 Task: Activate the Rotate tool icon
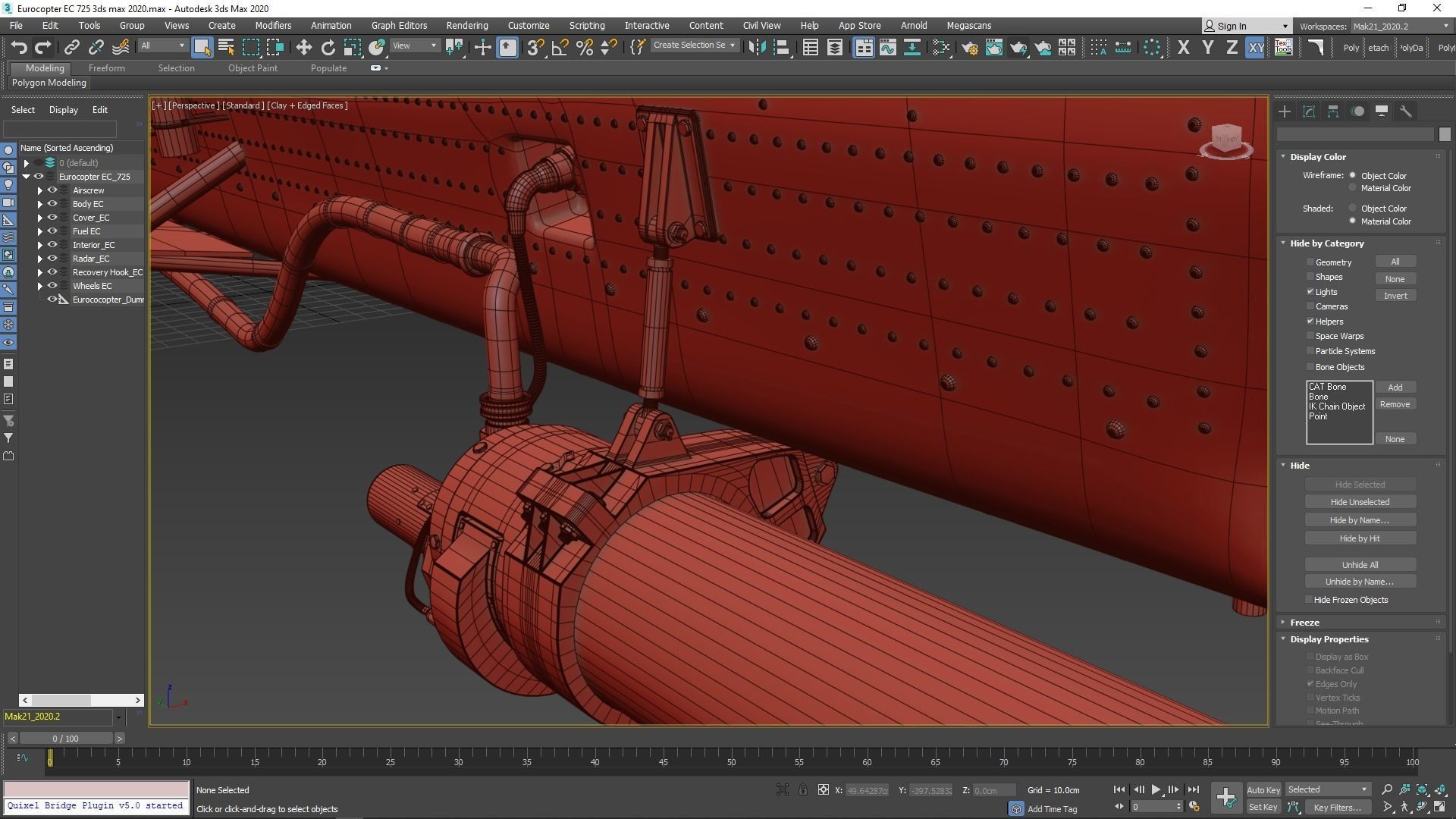(x=328, y=48)
